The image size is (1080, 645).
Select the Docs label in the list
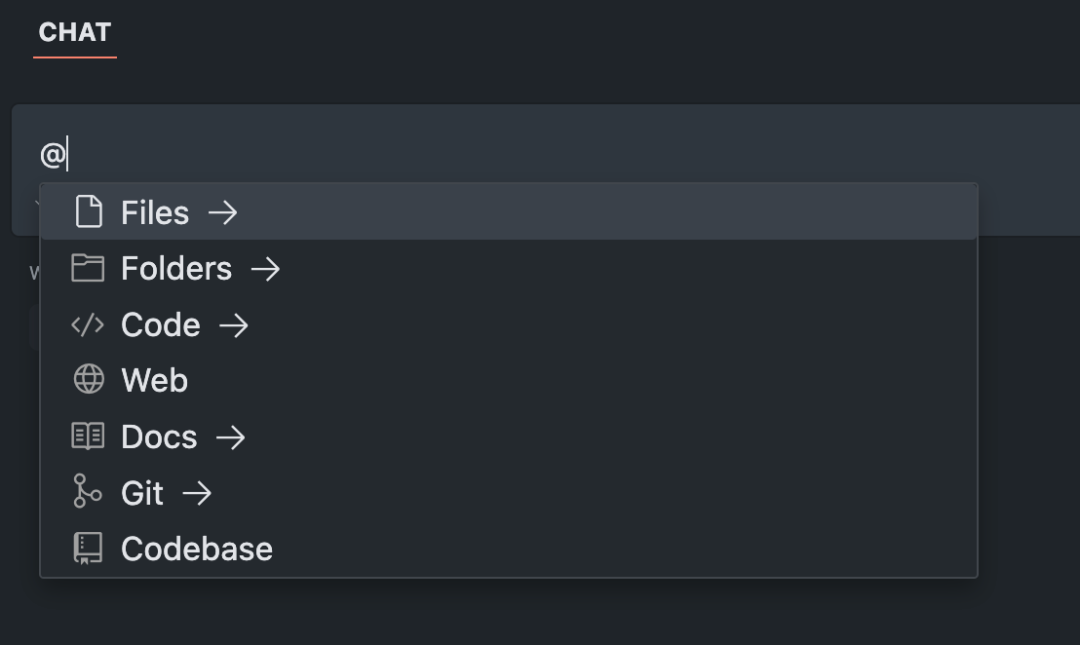(x=159, y=436)
